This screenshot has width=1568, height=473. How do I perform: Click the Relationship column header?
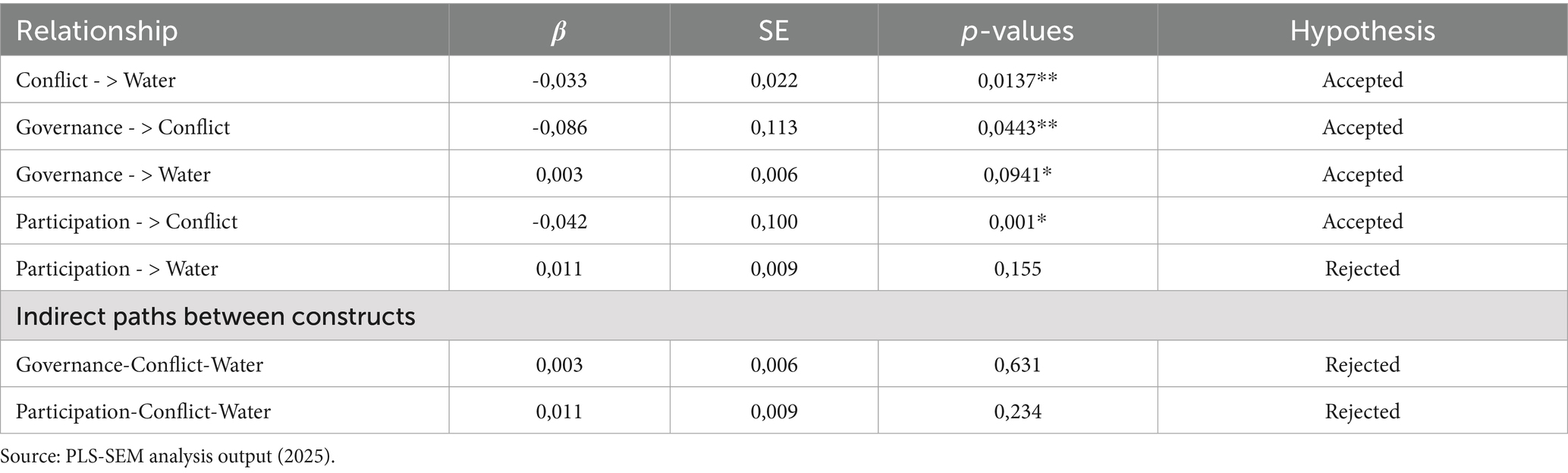coord(96,31)
